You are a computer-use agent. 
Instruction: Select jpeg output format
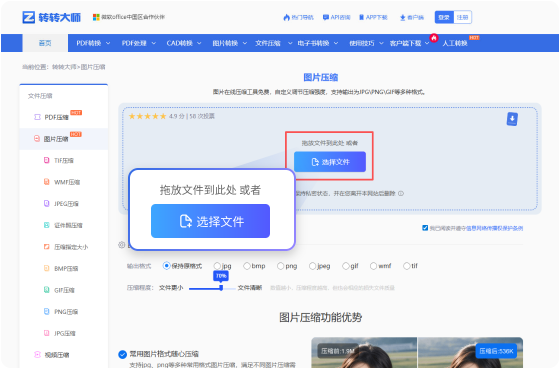click(313, 266)
